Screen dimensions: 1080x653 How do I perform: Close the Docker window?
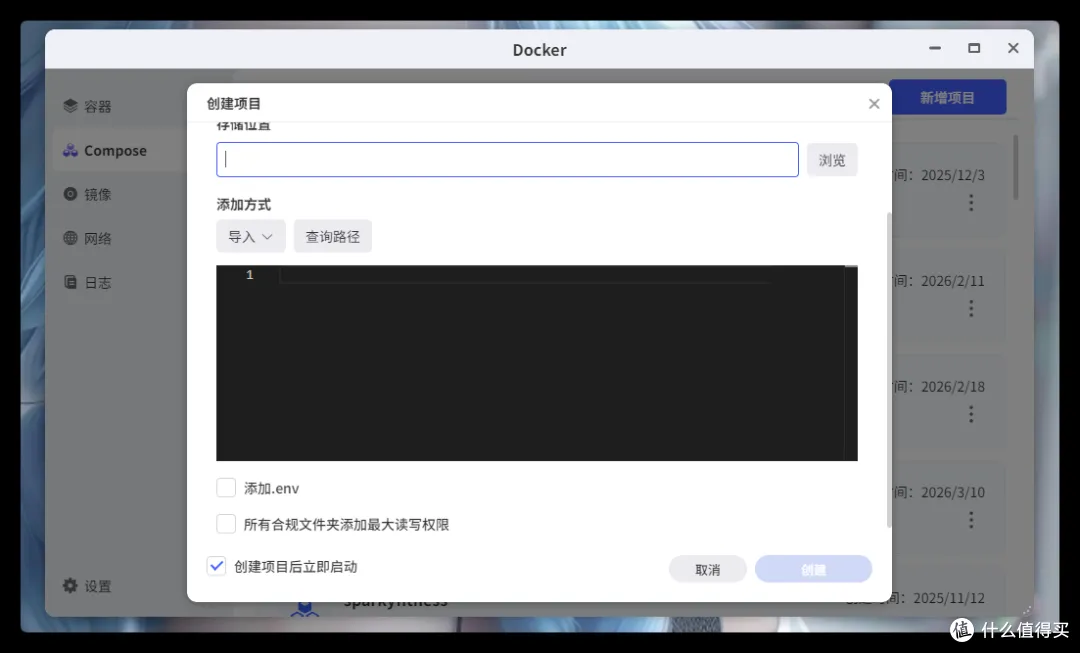(1013, 48)
